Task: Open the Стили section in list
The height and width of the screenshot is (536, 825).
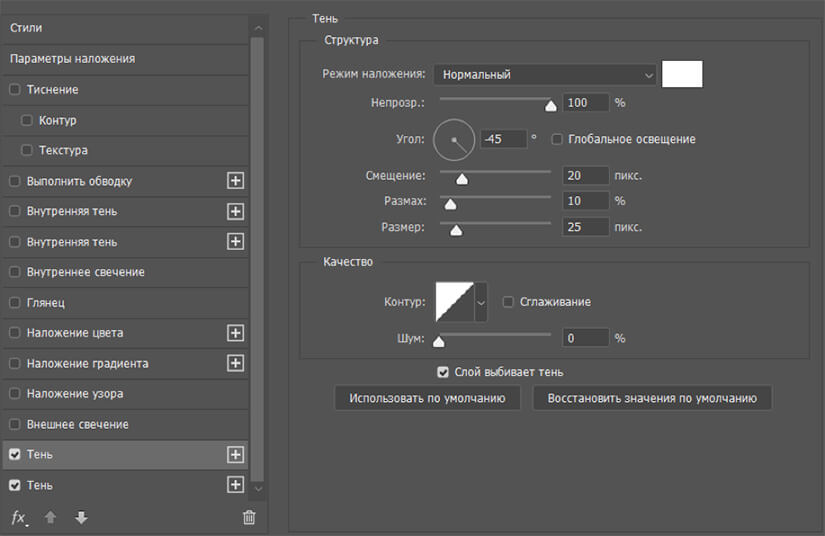Action: tap(26, 28)
